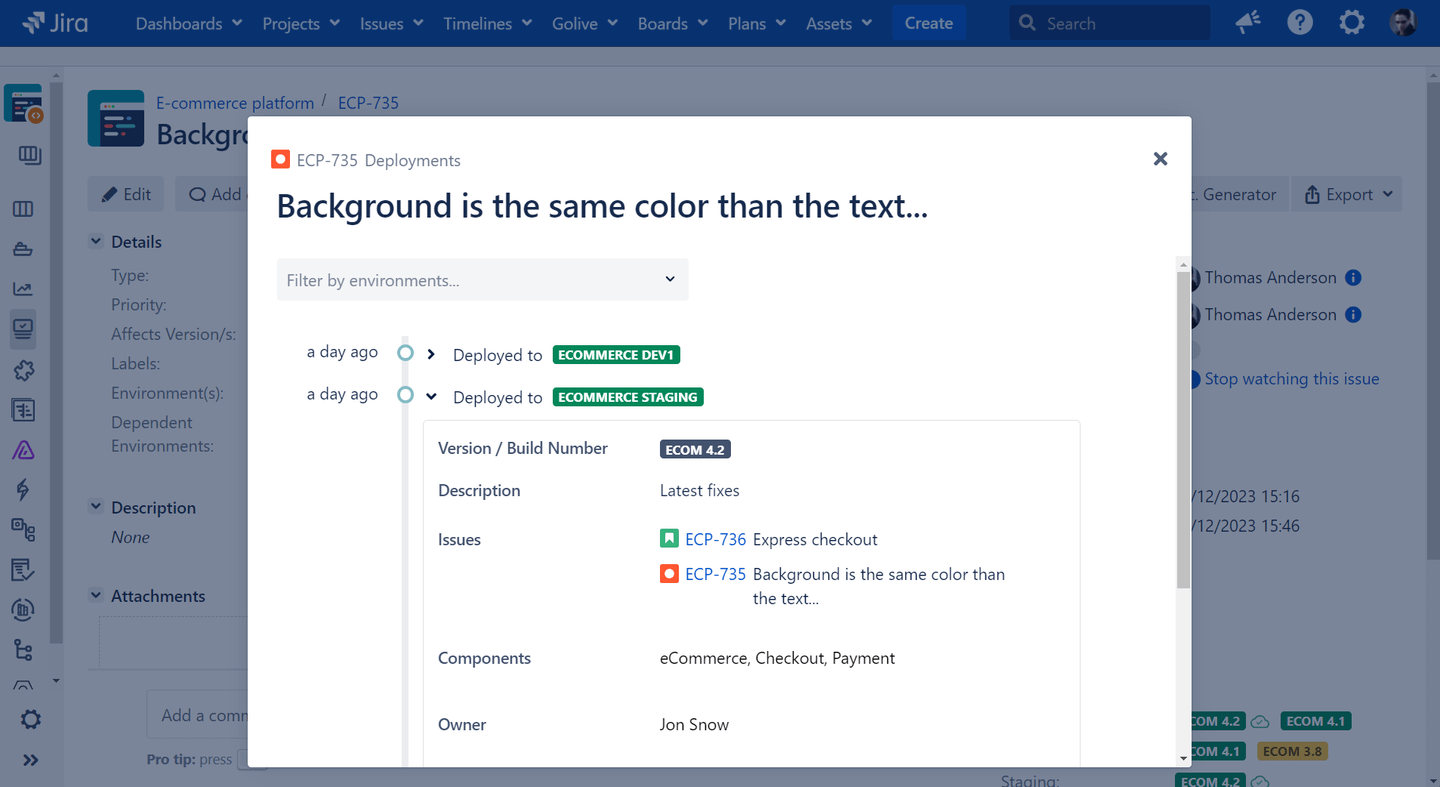
Task: Open the Apps puzzle-piece icon in the sidebar
Action: 23,371
